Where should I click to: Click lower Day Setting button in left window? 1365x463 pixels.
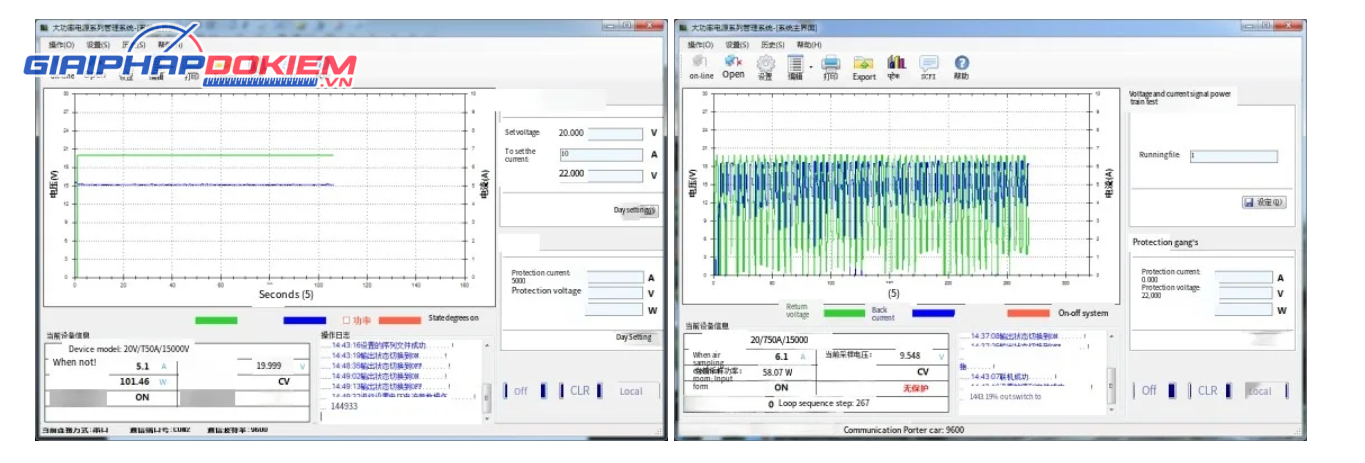point(634,338)
